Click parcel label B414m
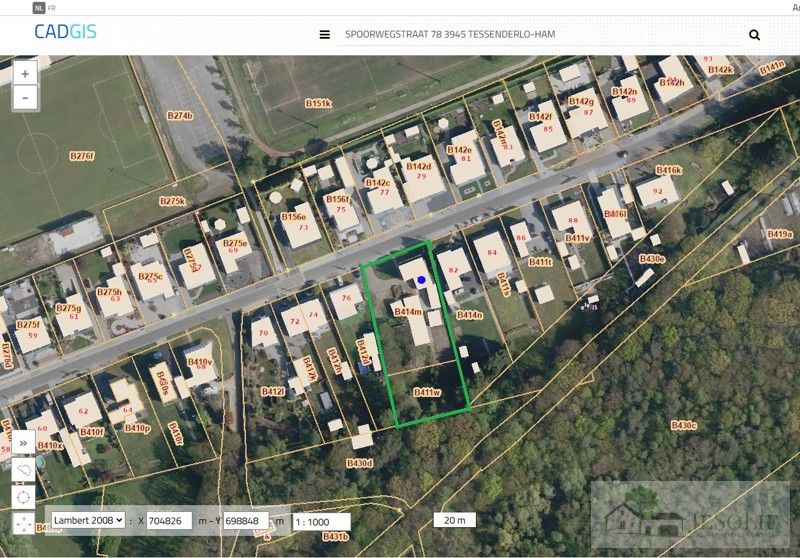The height and width of the screenshot is (558, 800). click(x=408, y=312)
